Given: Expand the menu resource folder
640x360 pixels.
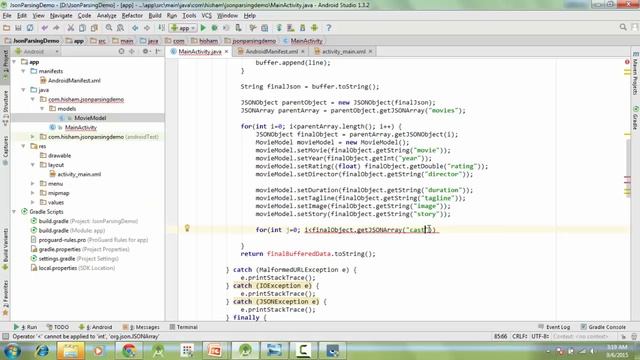Looking at the screenshot, I should pyautogui.click(x=33, y=184).
